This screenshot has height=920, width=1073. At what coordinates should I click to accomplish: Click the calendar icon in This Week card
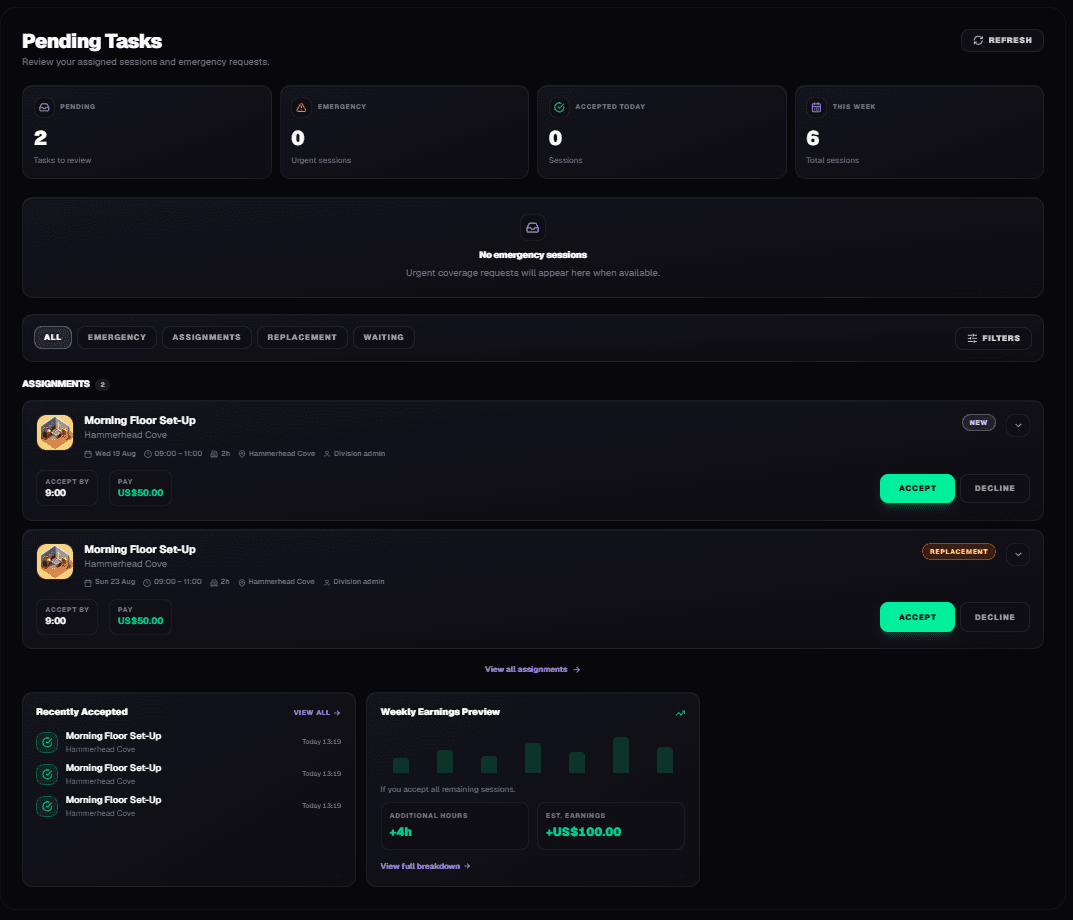coord(816,107)
